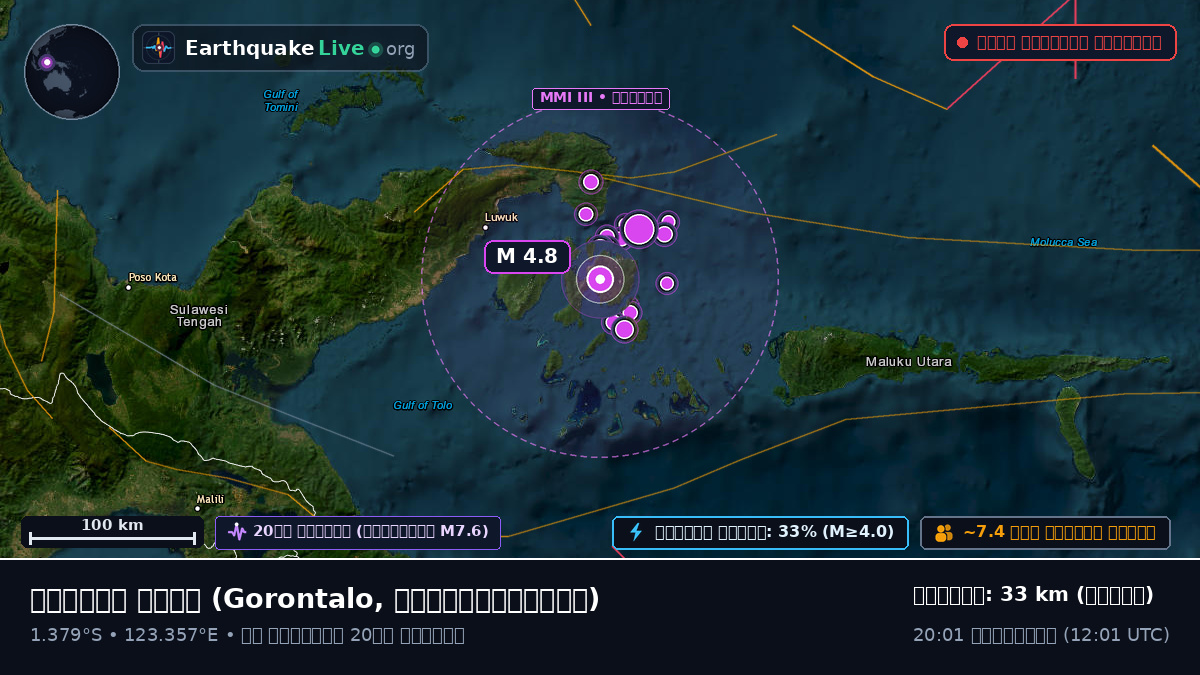The width and height of the screenshot is (1200, 675).
Task: Select the largest magenta aftershock marker
Action: pos(638,229)
